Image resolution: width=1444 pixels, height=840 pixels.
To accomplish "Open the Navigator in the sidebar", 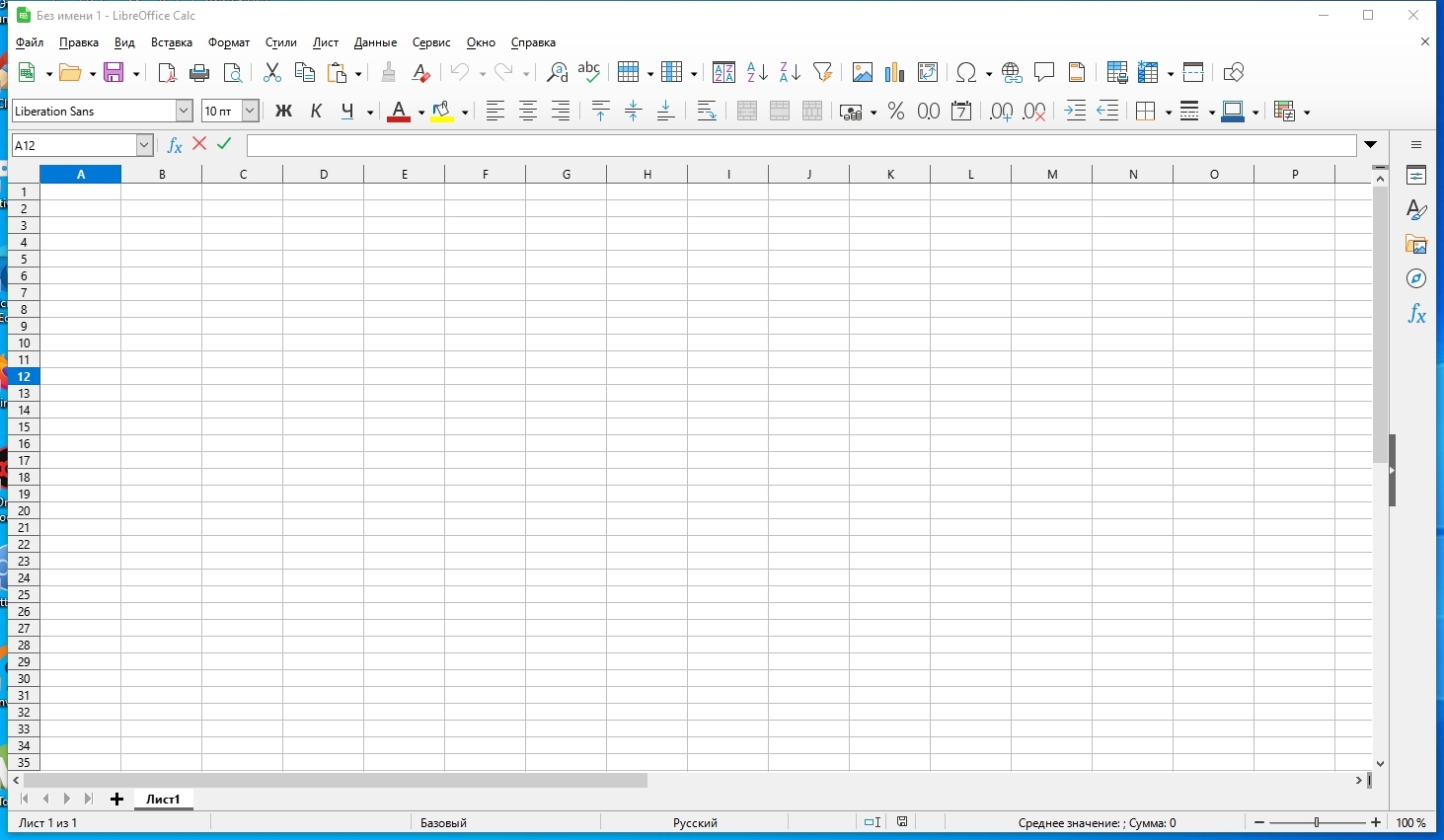I will pyautogui.click(x=1416, y=278).
